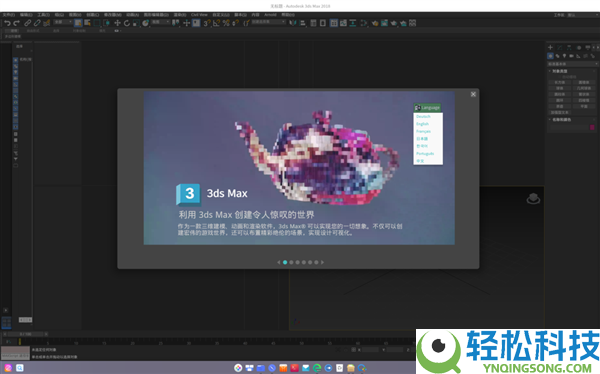The width and height of the screenshot is (600, 374).
Task: Toggle the Scene Explorer
Action: point(313,23)
